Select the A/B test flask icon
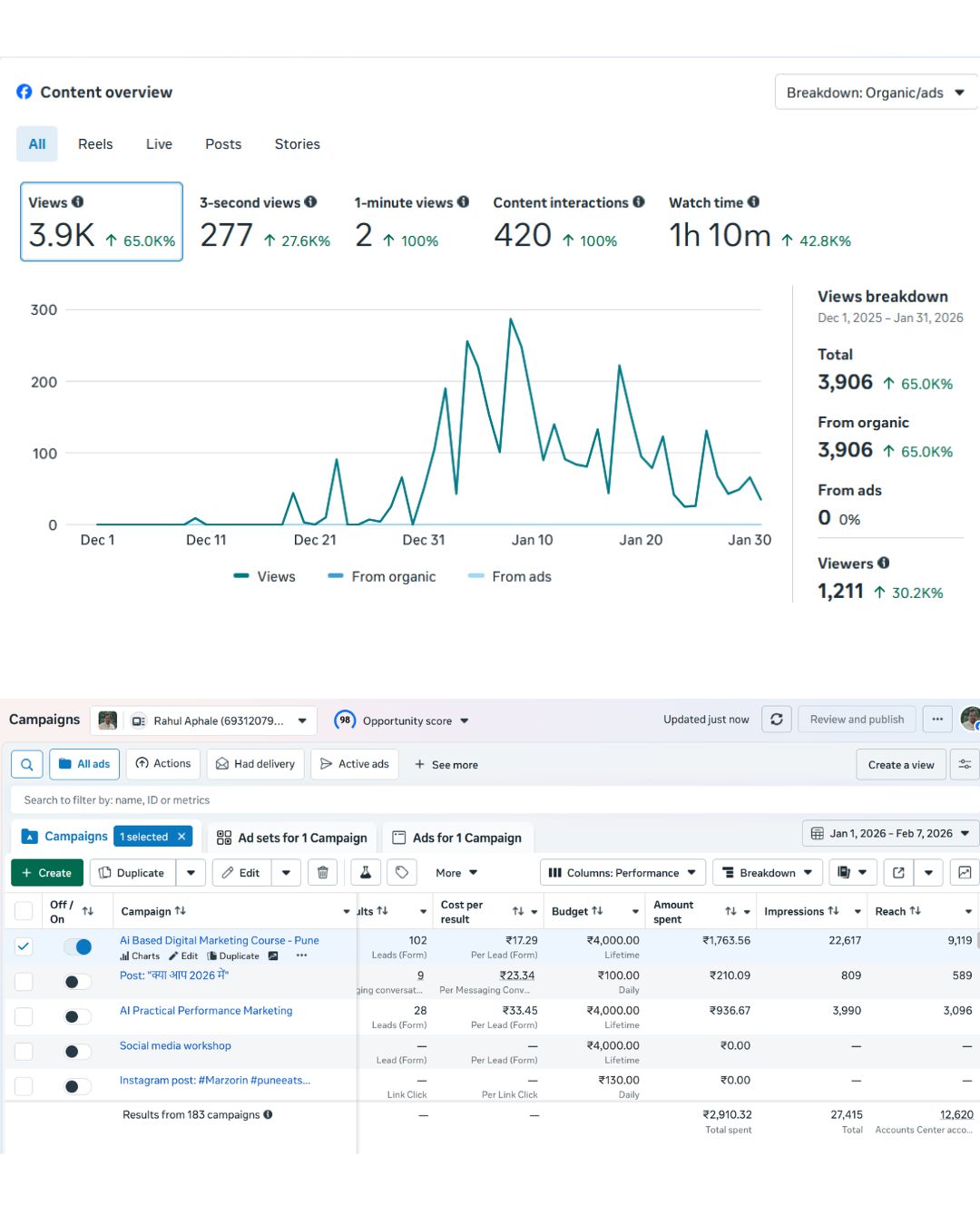The width and height of the screenshot is (980, 1225). [365, 872]
